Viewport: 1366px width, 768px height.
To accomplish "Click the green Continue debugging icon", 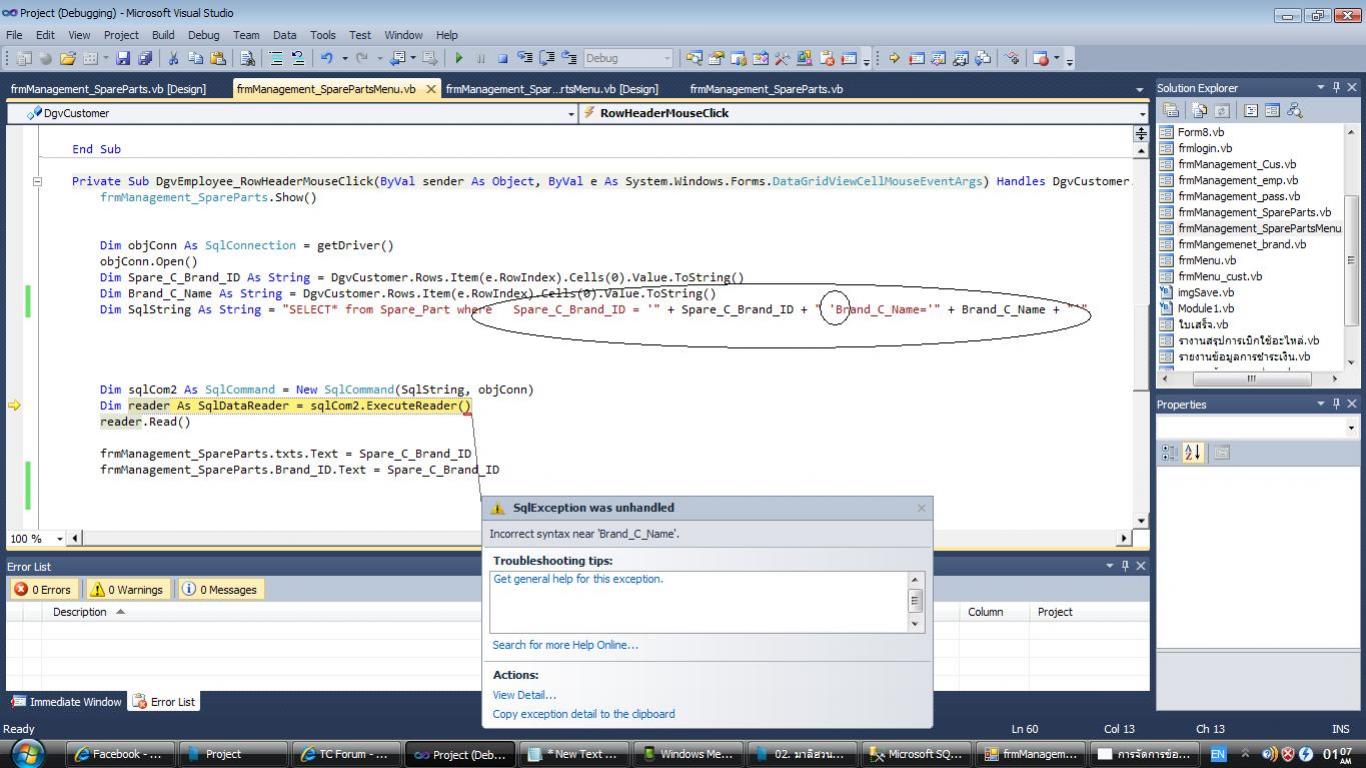I will [459, 59].
